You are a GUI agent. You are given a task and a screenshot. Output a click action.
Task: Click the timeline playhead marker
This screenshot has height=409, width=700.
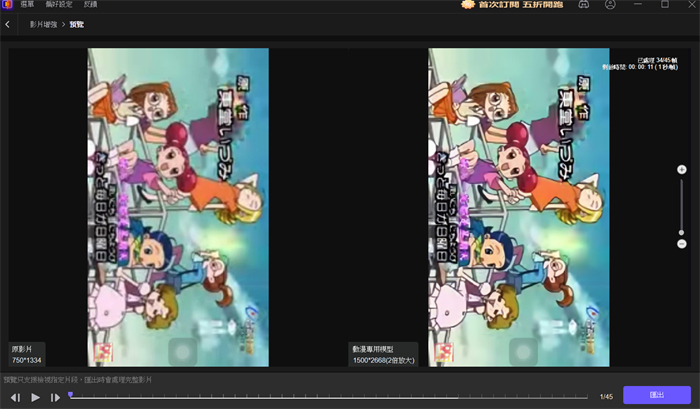click(71, 395)
